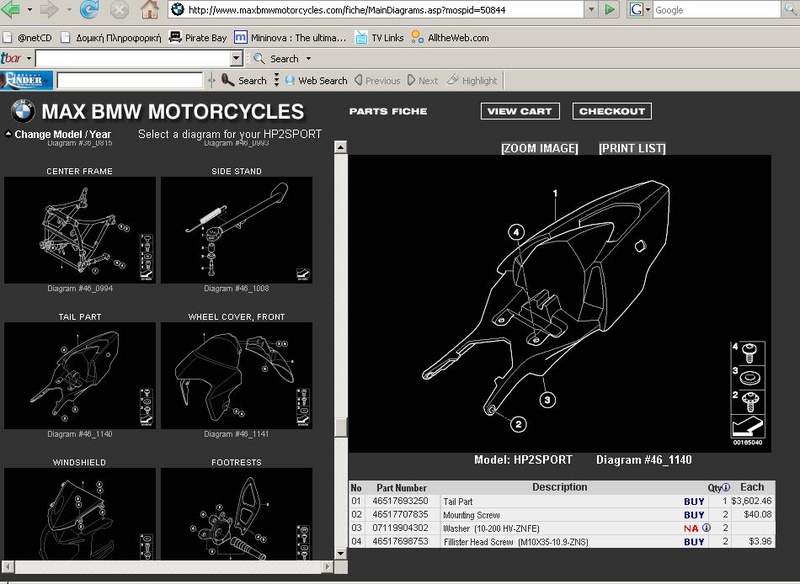Viewport: 800px width, 584px height.
Task: Click callout number 2 on diagram
Action: [518, 424]
